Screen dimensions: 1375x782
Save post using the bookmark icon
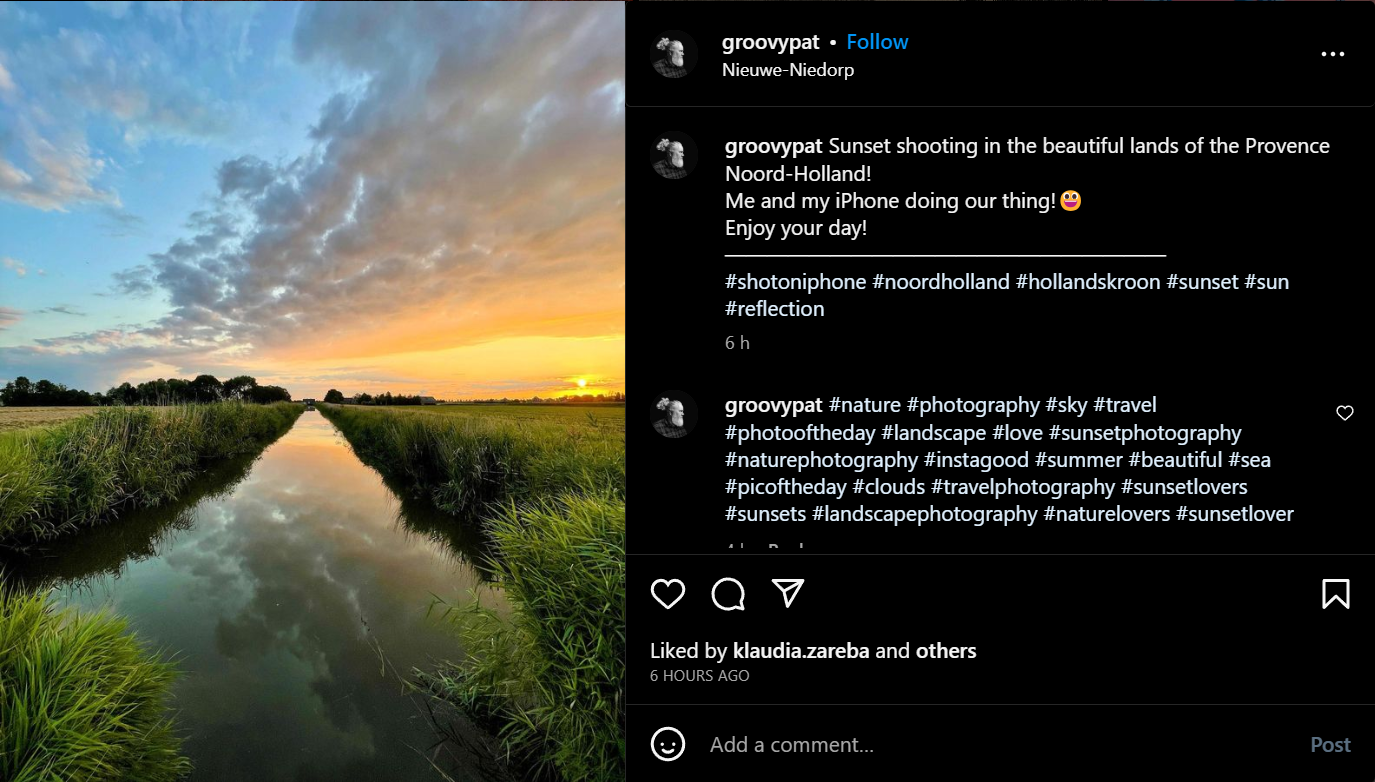coord(1335,594)
